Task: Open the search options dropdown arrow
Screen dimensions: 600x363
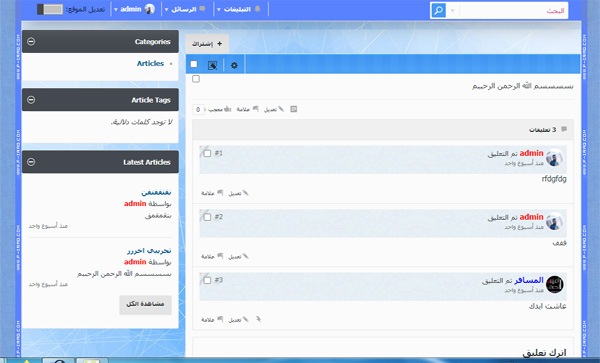Action: click(x=453, y=11)
